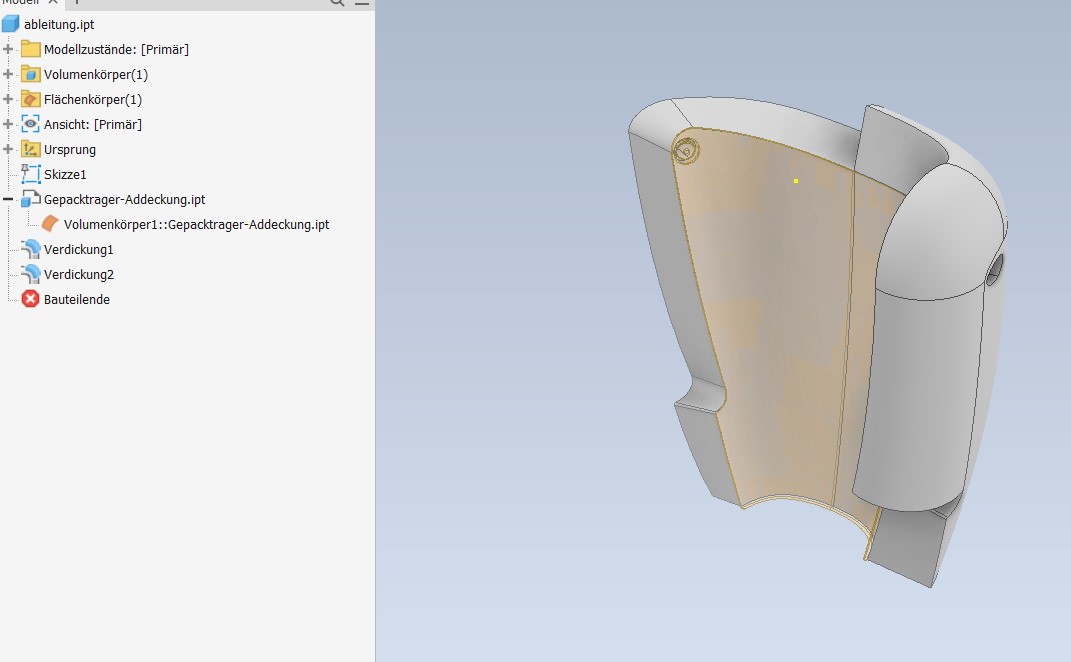Expand the Ursprung node

pos(8,149)
